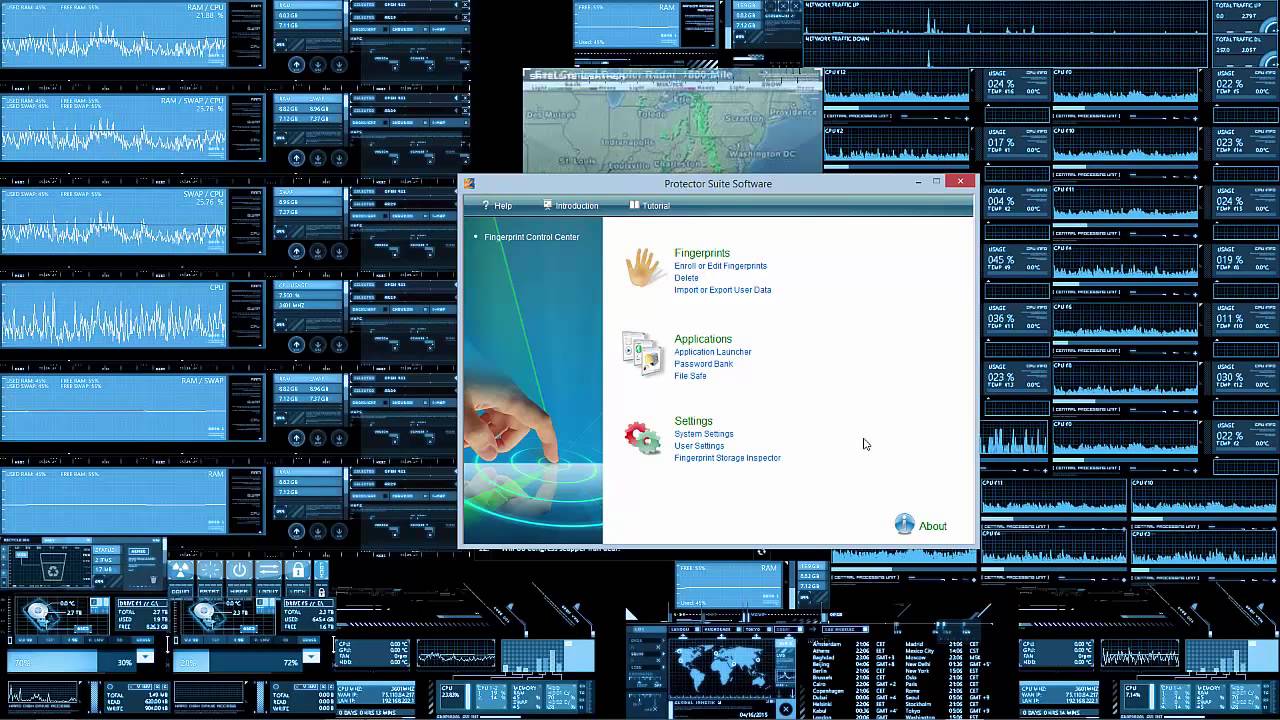Open Password Bank

click(x=703, y=364)
